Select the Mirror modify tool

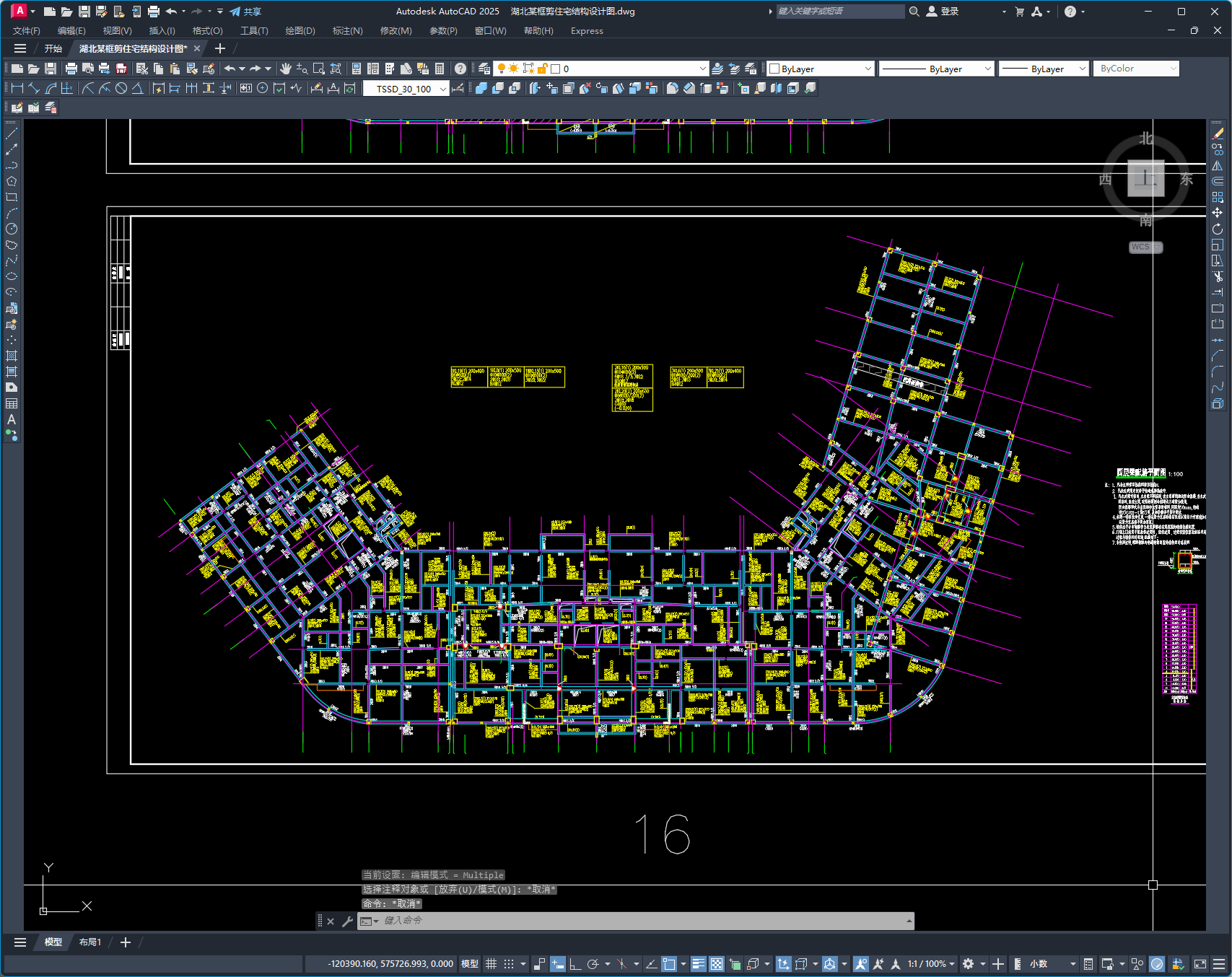1218,165
